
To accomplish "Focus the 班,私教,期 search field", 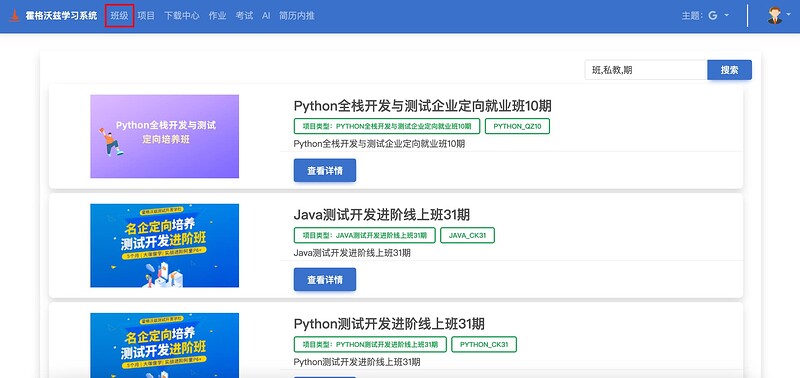I will click(646, 70).
